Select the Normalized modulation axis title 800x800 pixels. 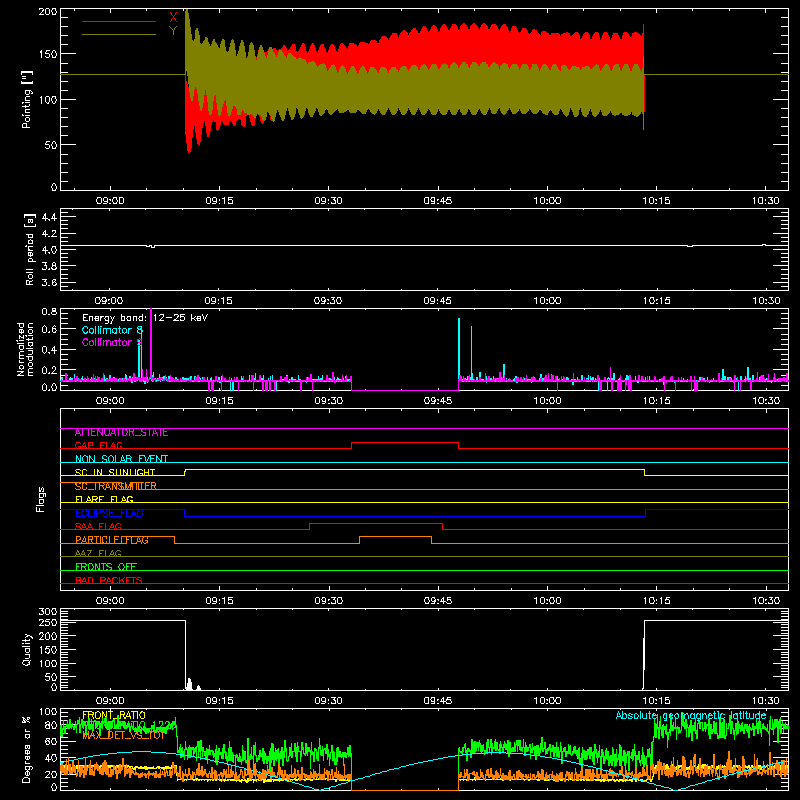25,349
